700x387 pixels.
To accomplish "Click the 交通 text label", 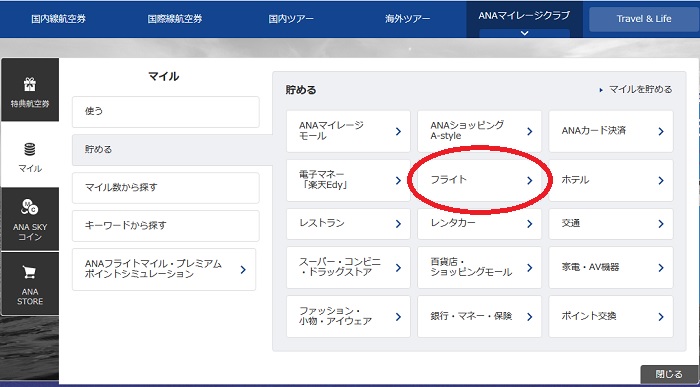I will click(571, 223).
